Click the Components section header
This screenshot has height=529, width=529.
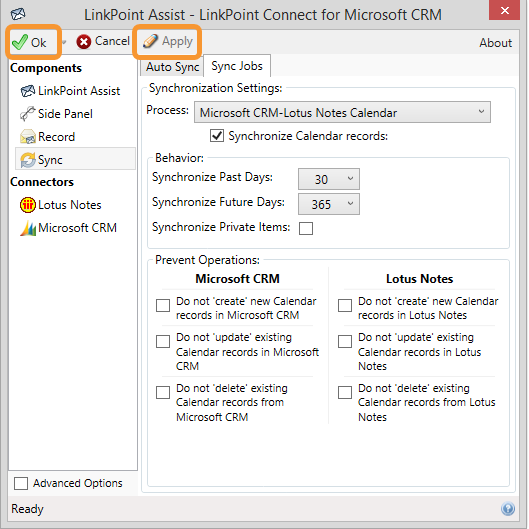(46, 68)
